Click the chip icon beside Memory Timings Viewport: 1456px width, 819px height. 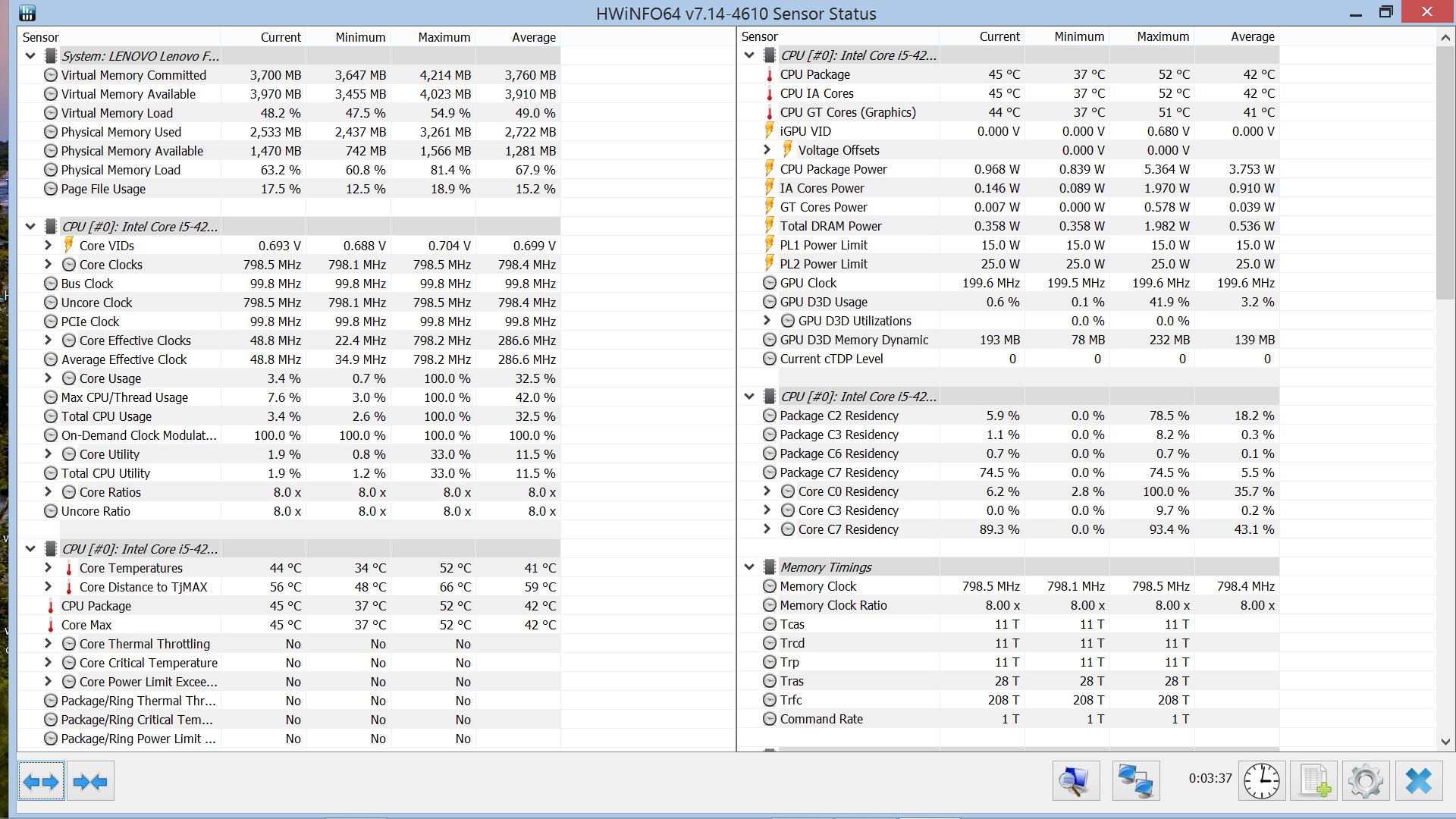[x=770, y=567]
